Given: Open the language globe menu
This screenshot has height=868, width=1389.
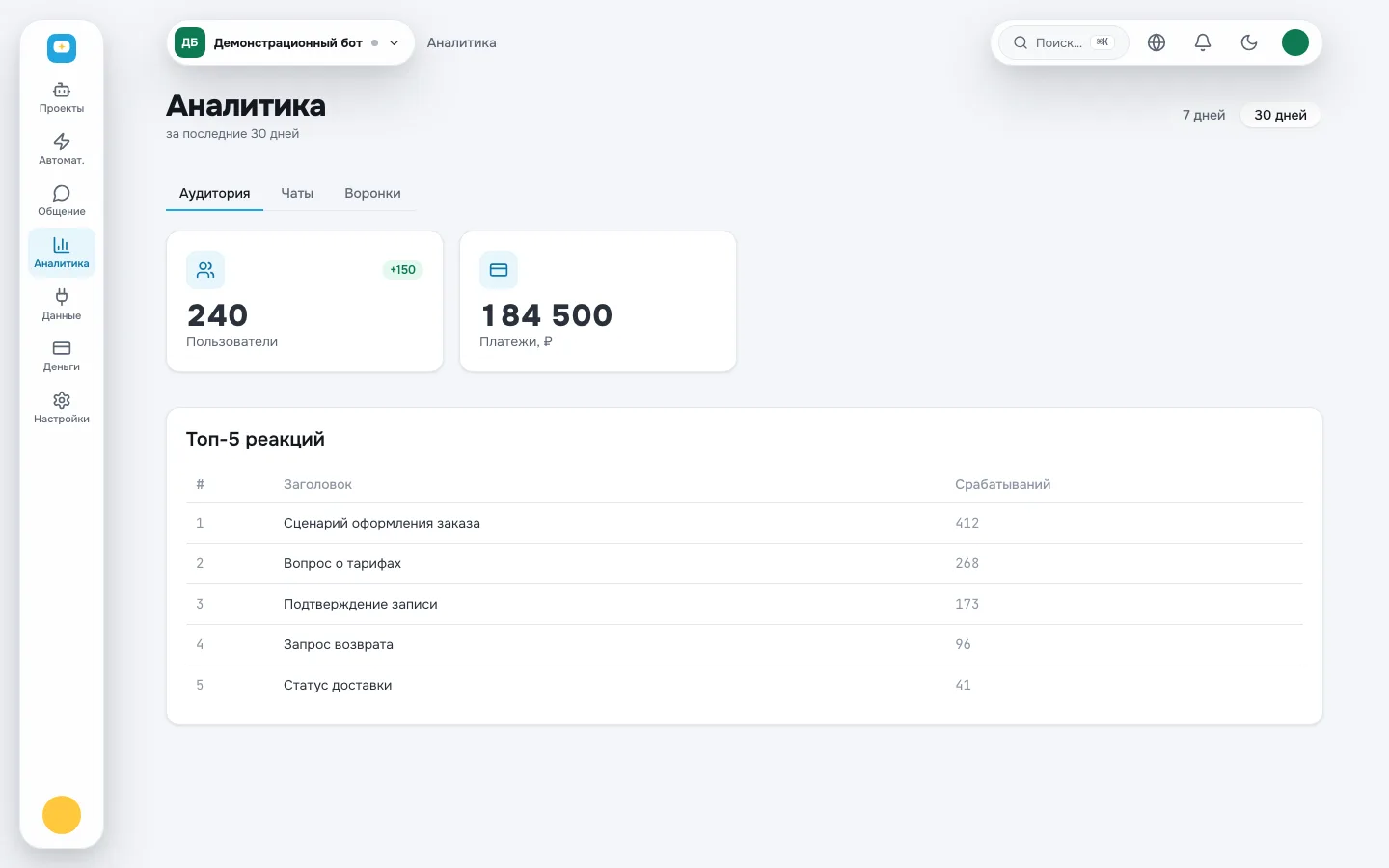Looking at the screenshot, I should (x=1157, y=42).
